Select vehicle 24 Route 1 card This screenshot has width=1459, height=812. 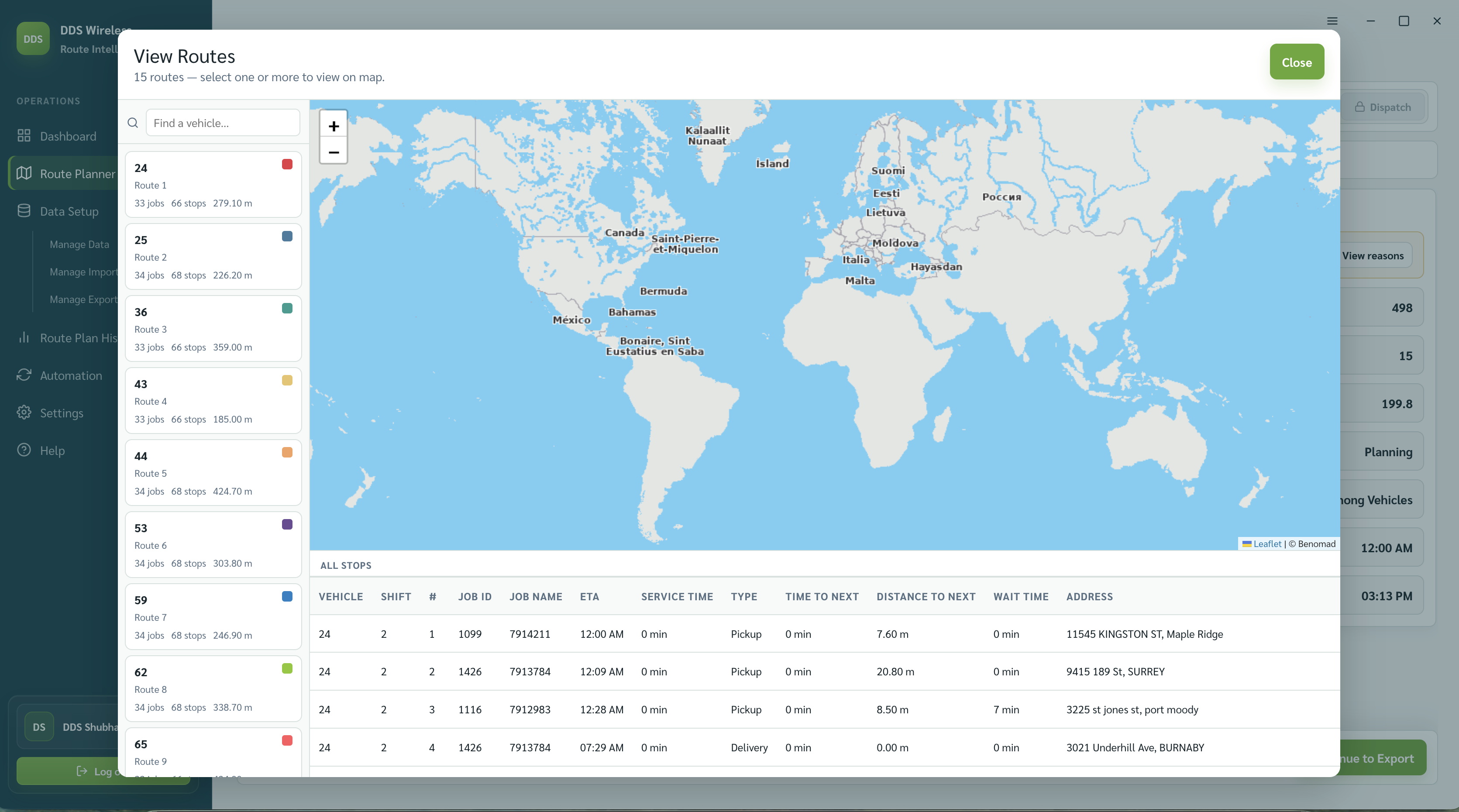point(213,184)
